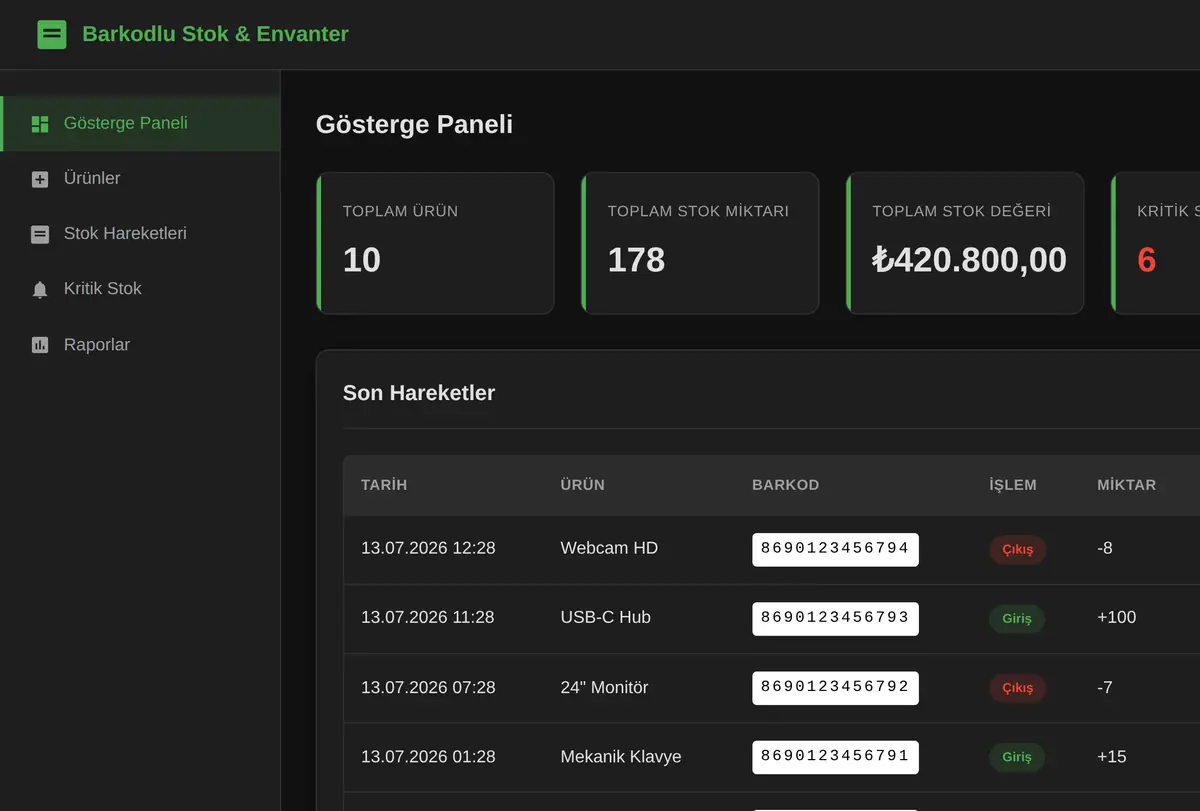Screen dimensions: 1200x811
Task: Click the Webcam HD product name
Action: tap(609, 548)
